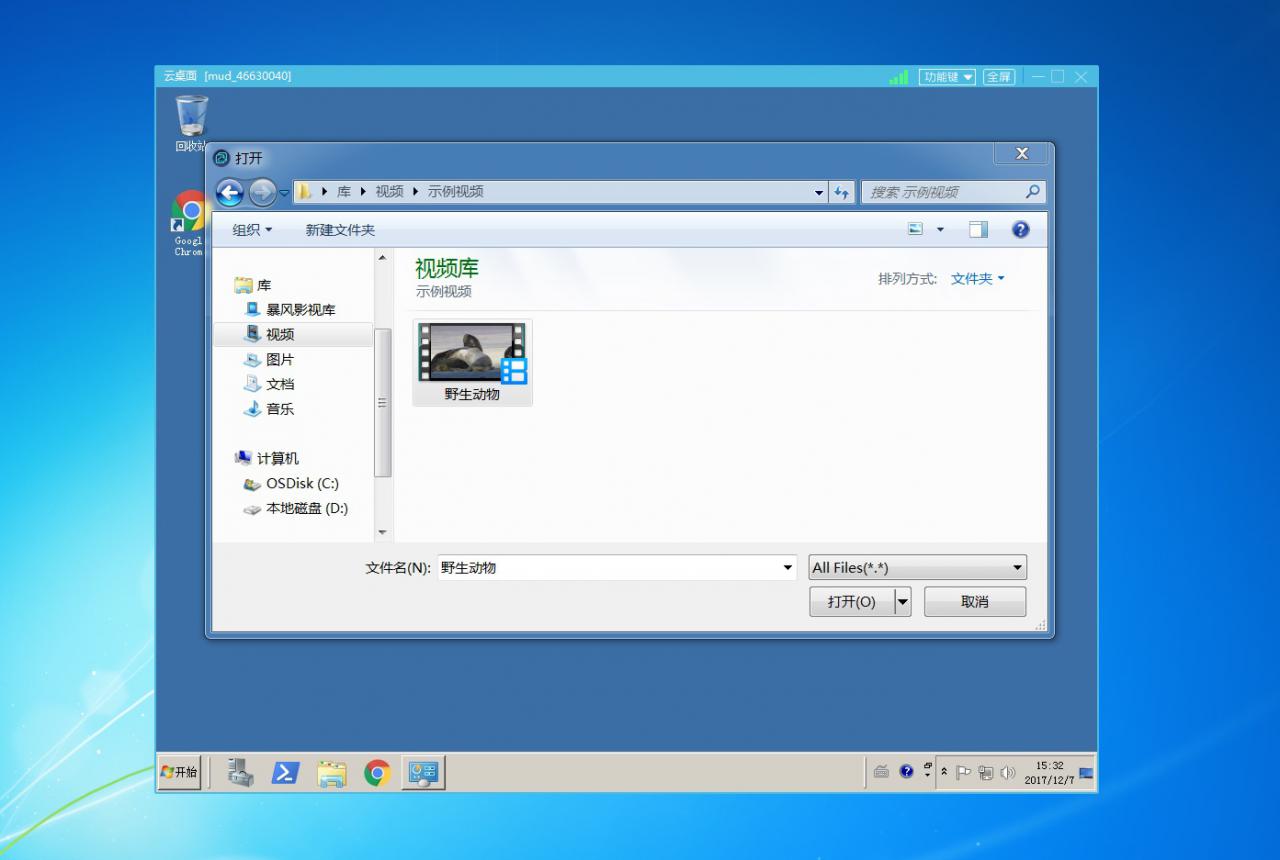Close the 打开 dialog
The width and height of the screenshot is (1280, 860).
[x=1021, y=154]
